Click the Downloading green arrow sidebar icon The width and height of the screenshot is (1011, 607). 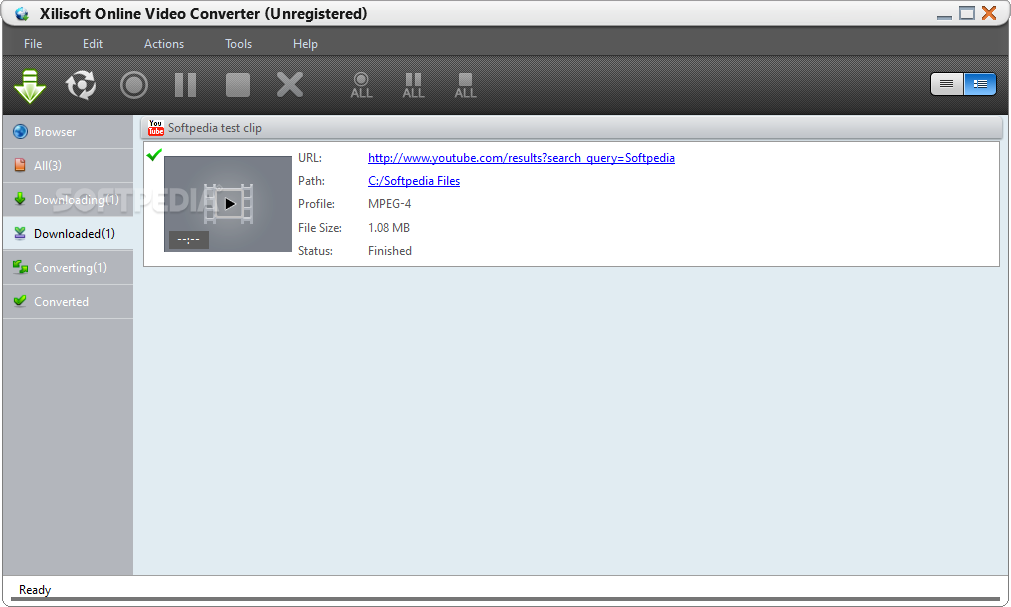(20, 199)
